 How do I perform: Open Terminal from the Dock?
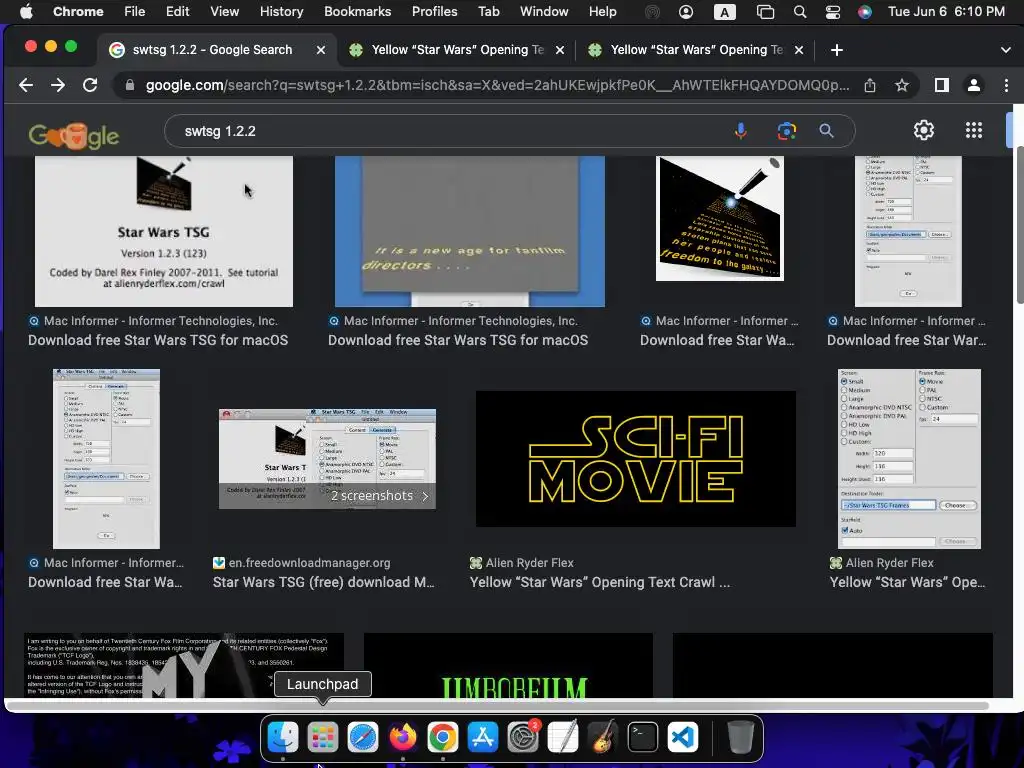643,737
